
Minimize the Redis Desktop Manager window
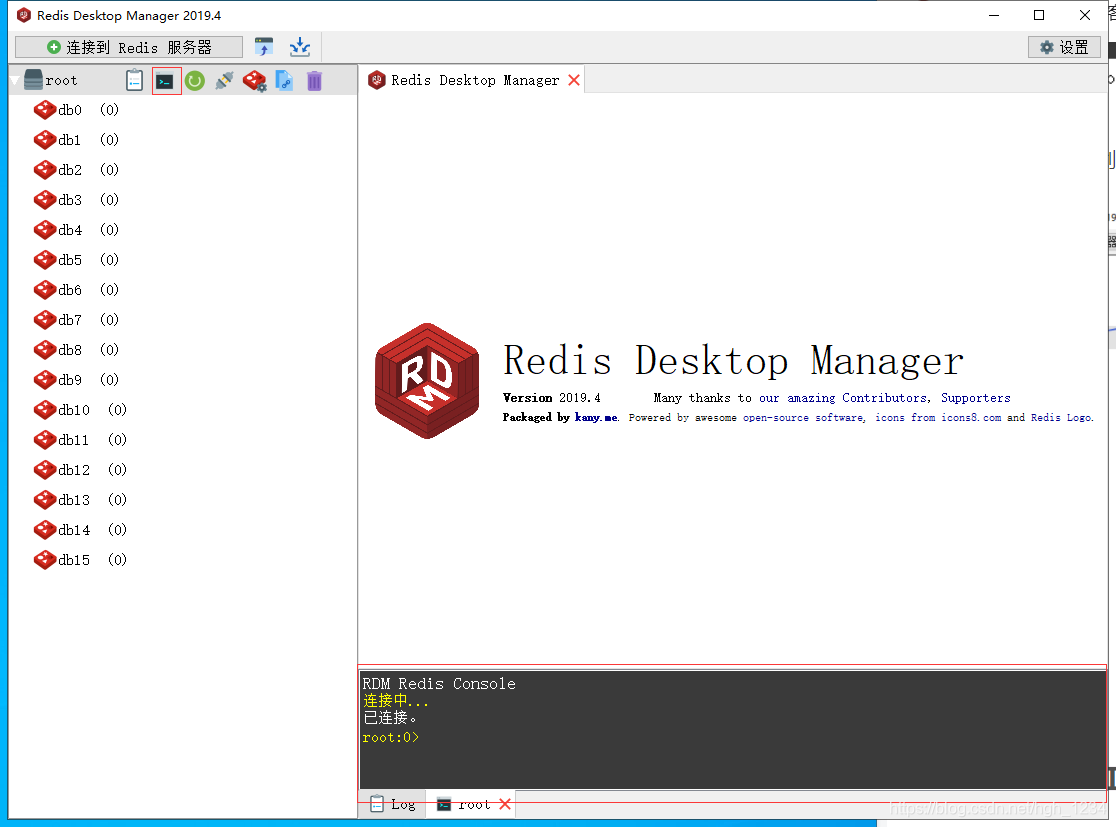pos(994,15)
